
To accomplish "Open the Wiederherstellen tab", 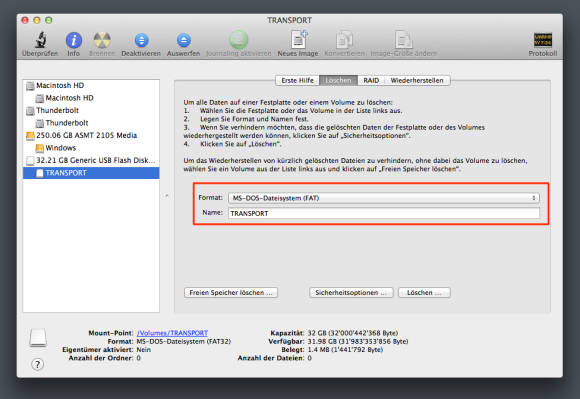I will tap(417, 80).
